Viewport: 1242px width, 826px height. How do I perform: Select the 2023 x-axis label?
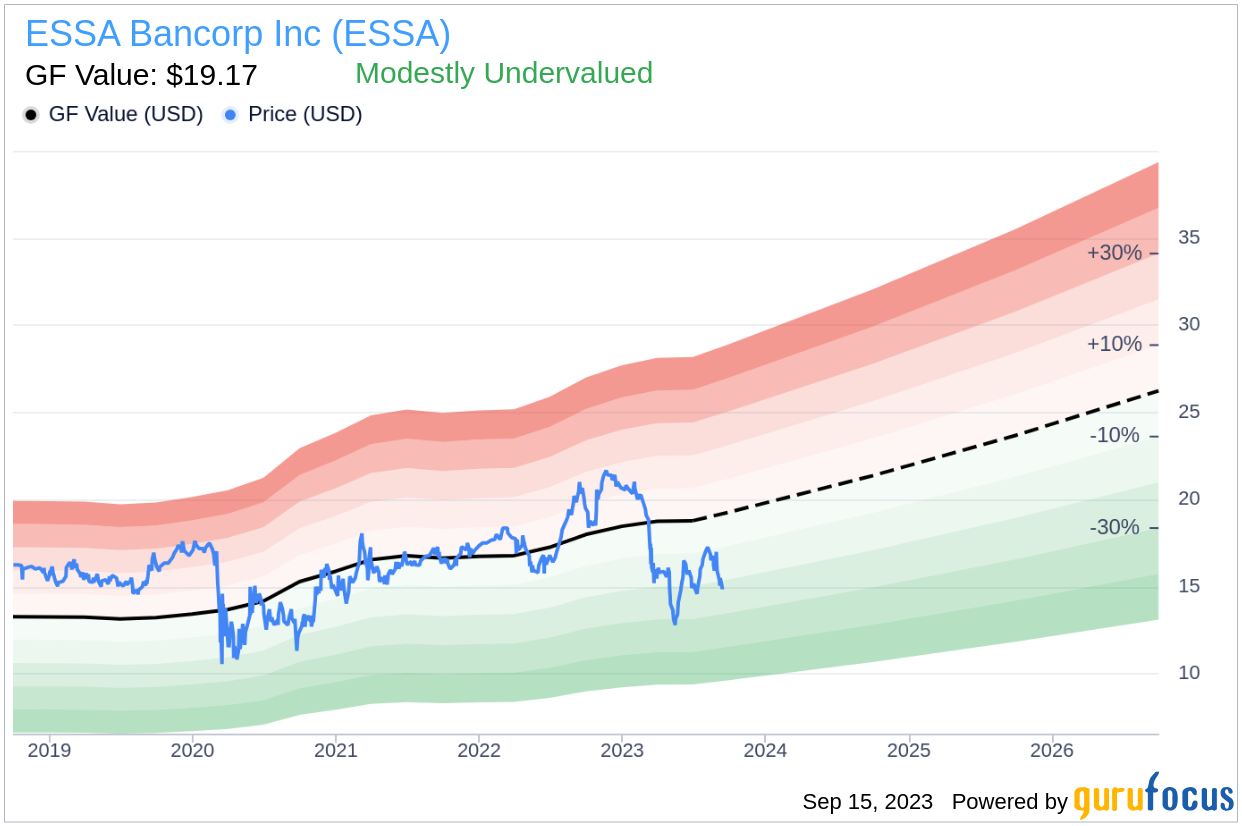tap(622, 749)
